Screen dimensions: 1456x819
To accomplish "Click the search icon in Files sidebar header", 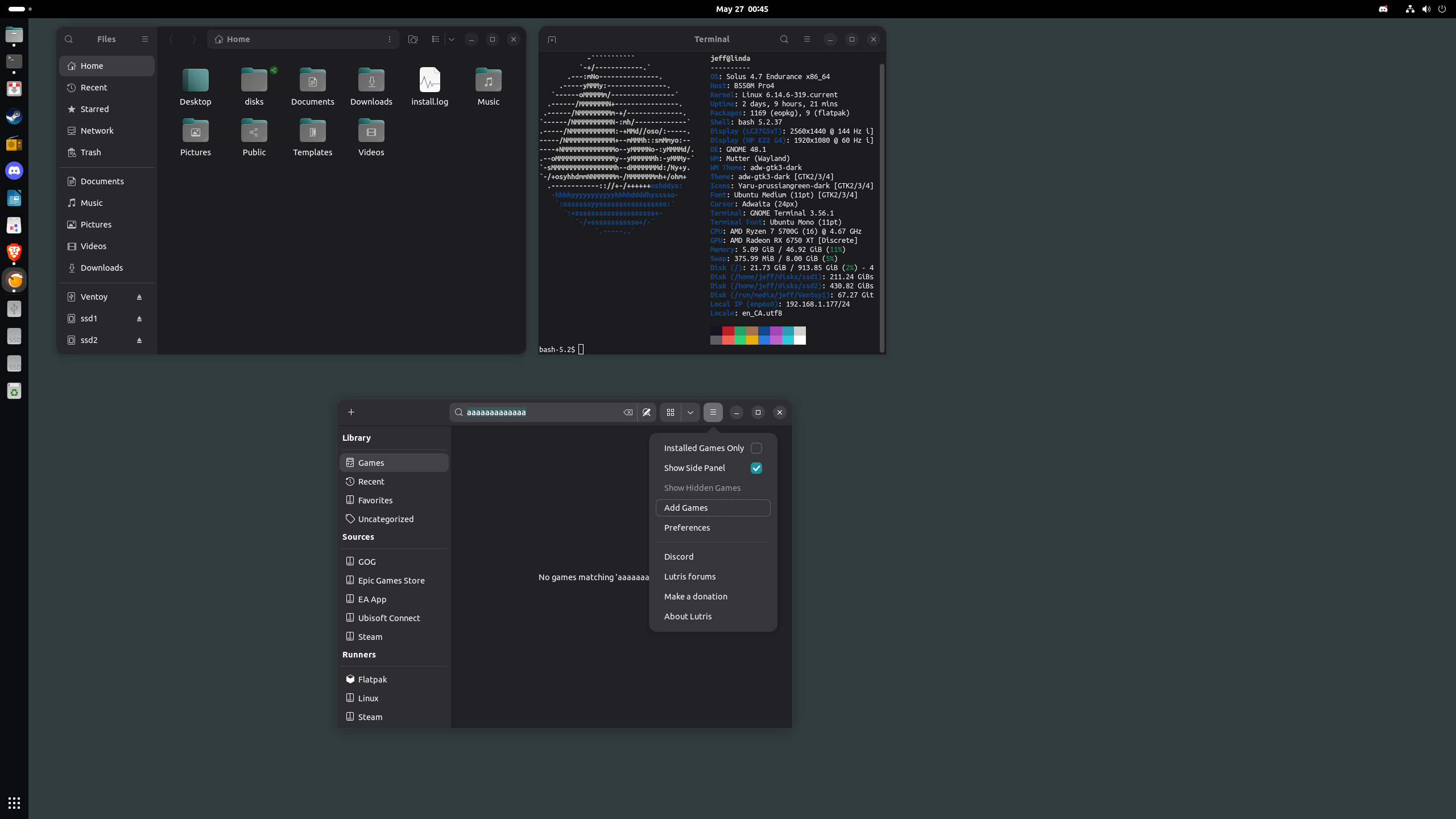I will (x=69, y=39).
